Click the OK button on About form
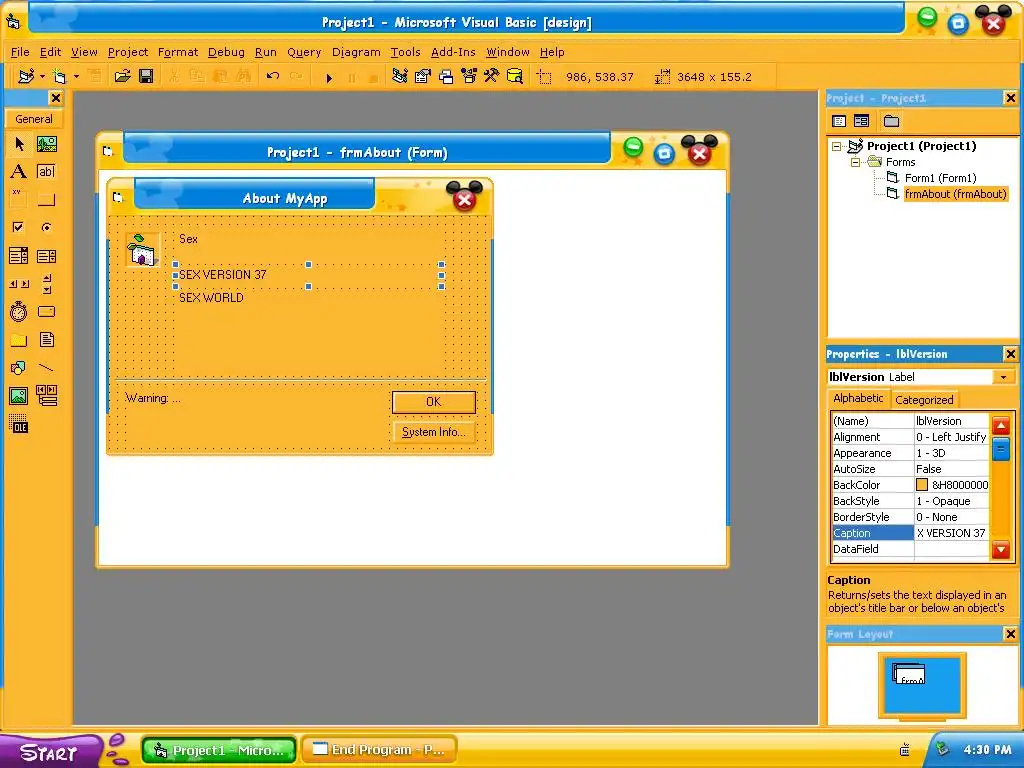1024x768 pixels. [434, 402]
